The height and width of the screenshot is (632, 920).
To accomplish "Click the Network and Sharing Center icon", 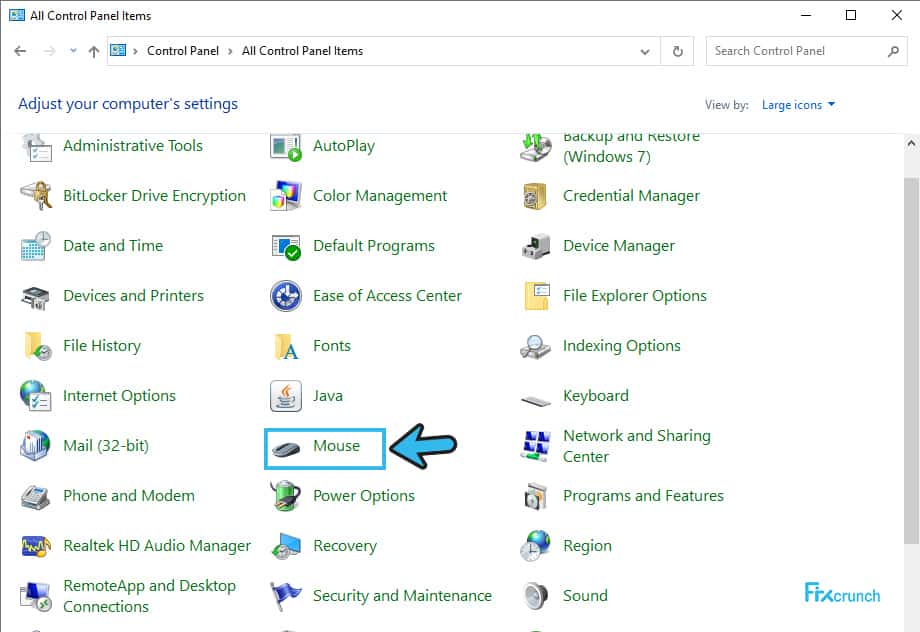I will (x=535, y=445).
